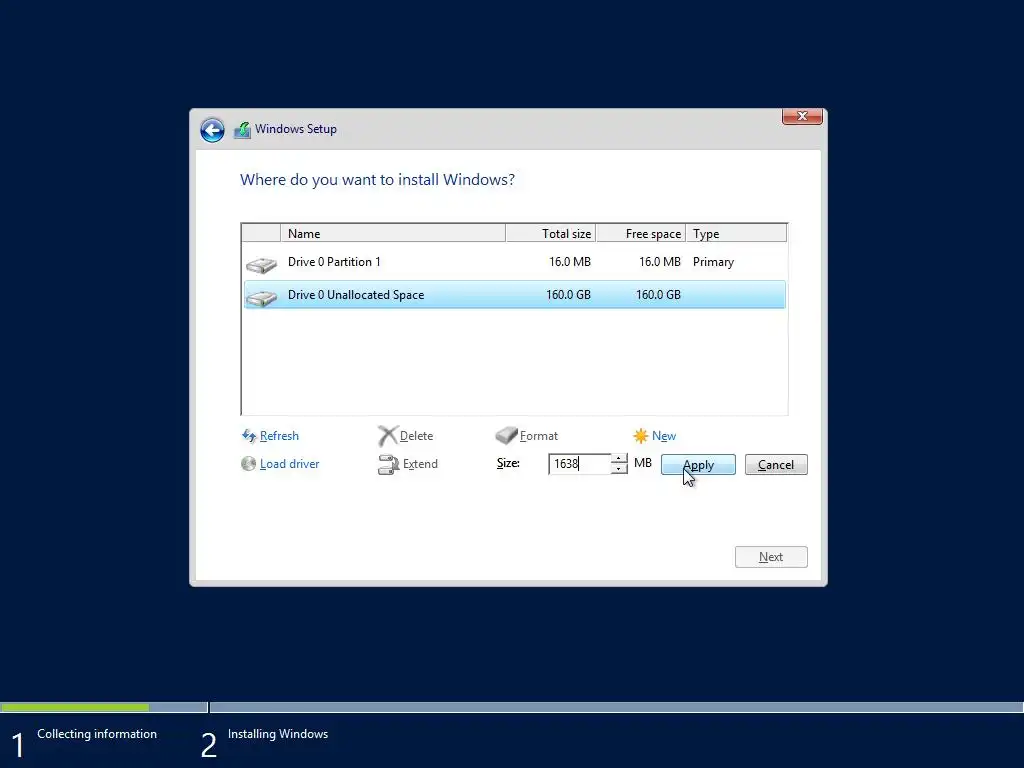Open the Load driver link

click(289, 464)
